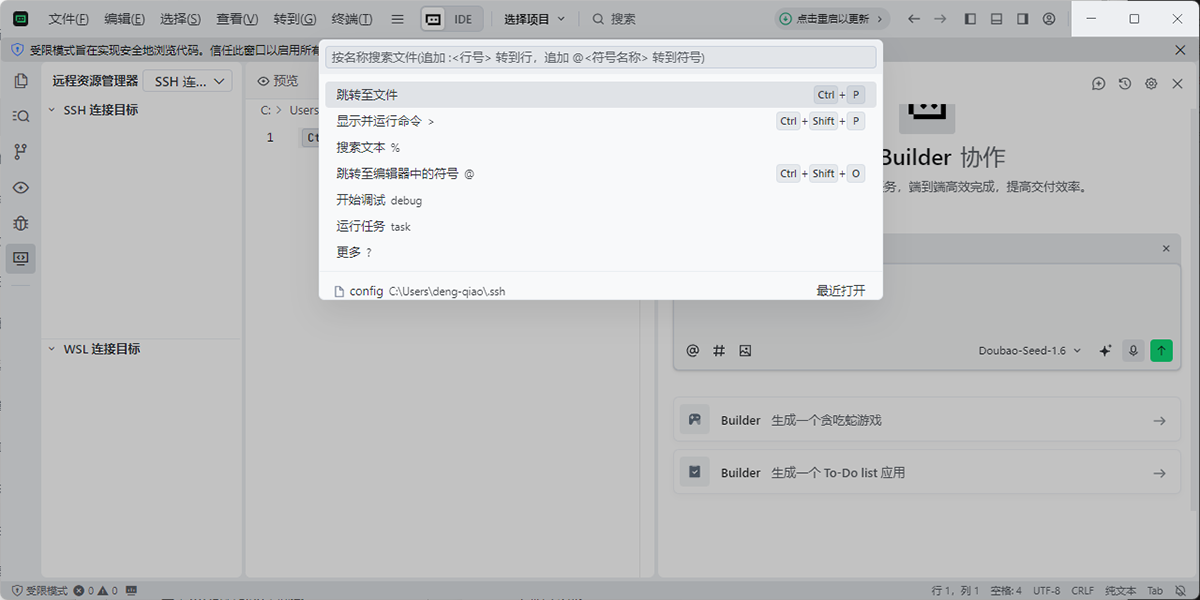
Task: Toggle the bottom panel layout
Action: [996, 19]
